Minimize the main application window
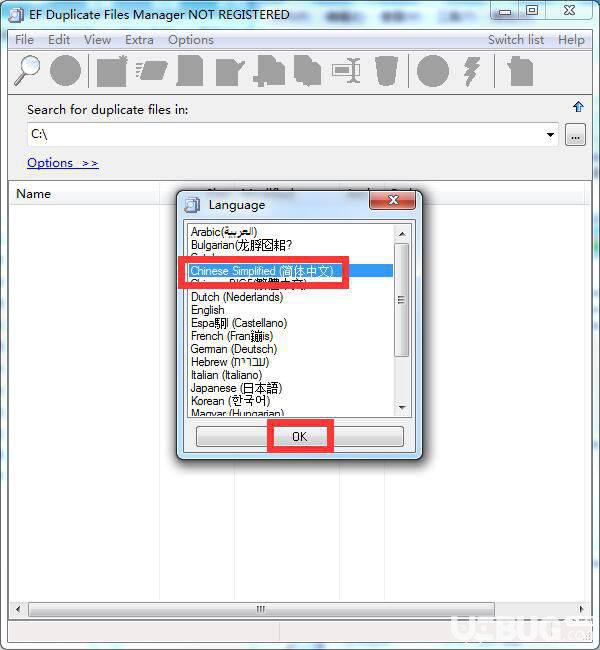Viewport: 600px width, 650px height. tap(505, 11)
